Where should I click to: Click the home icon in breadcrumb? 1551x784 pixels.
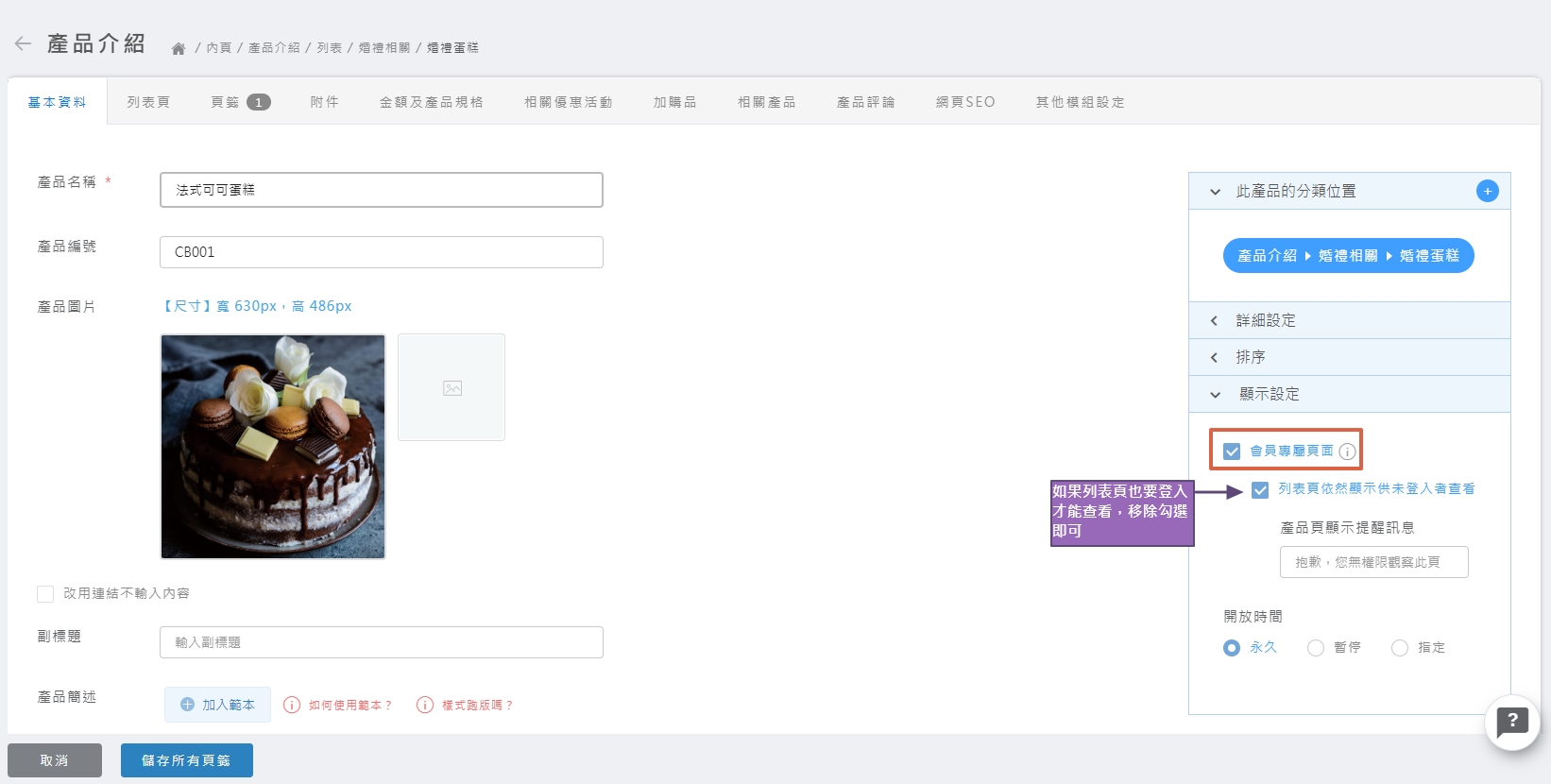178,48
